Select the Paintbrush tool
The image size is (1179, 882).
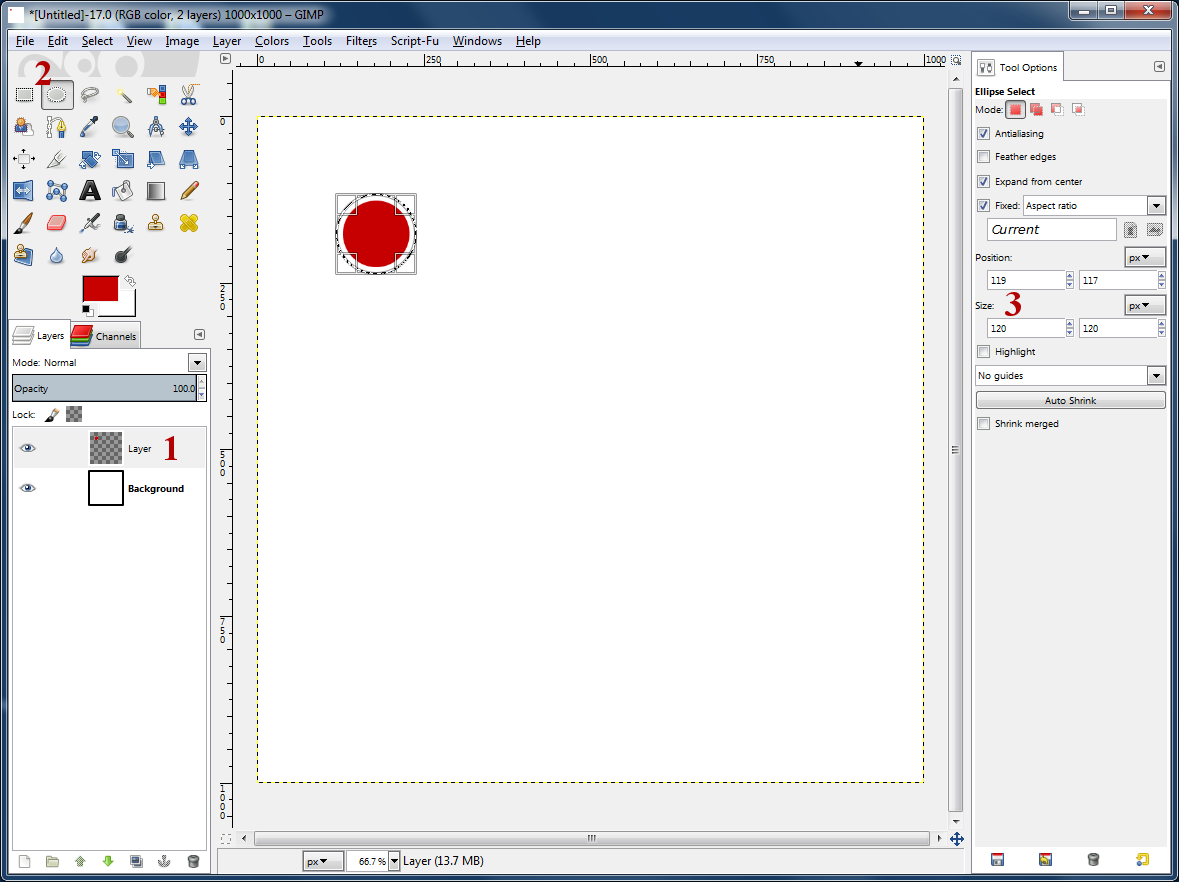pos(24,223)
